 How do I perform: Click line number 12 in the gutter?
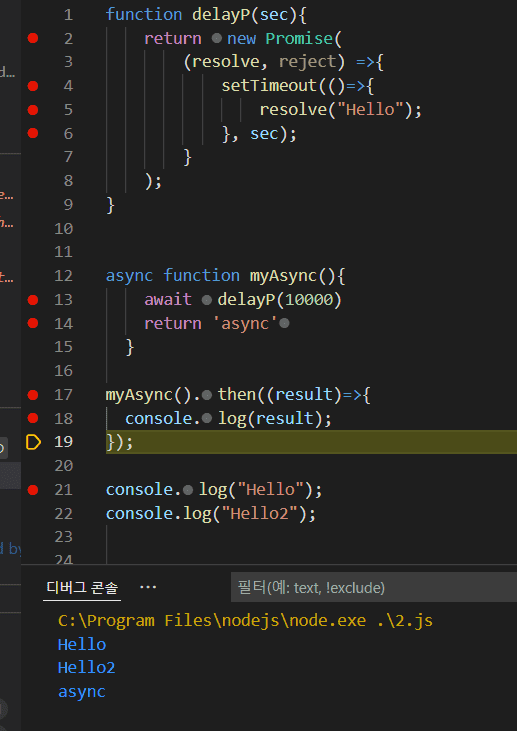point(63,276)
